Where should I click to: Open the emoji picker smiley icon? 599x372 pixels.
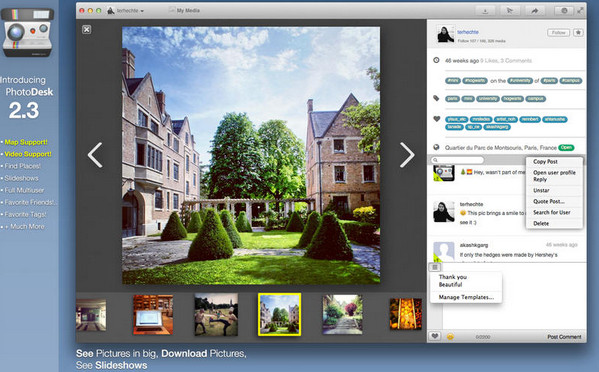tap(450, 336)
